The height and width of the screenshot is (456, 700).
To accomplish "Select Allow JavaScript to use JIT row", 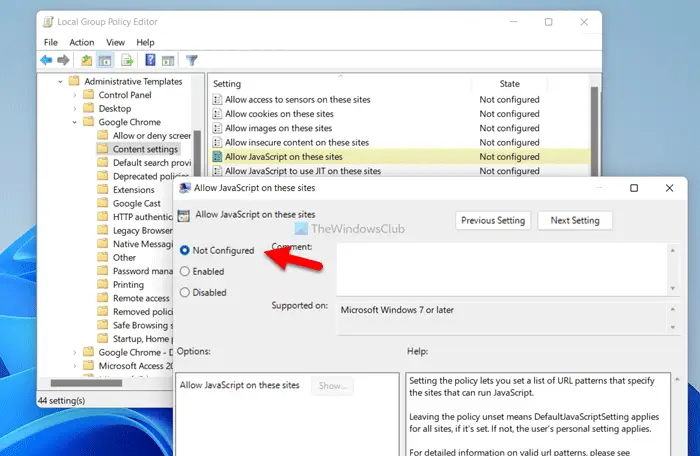I will pos(400,171).
